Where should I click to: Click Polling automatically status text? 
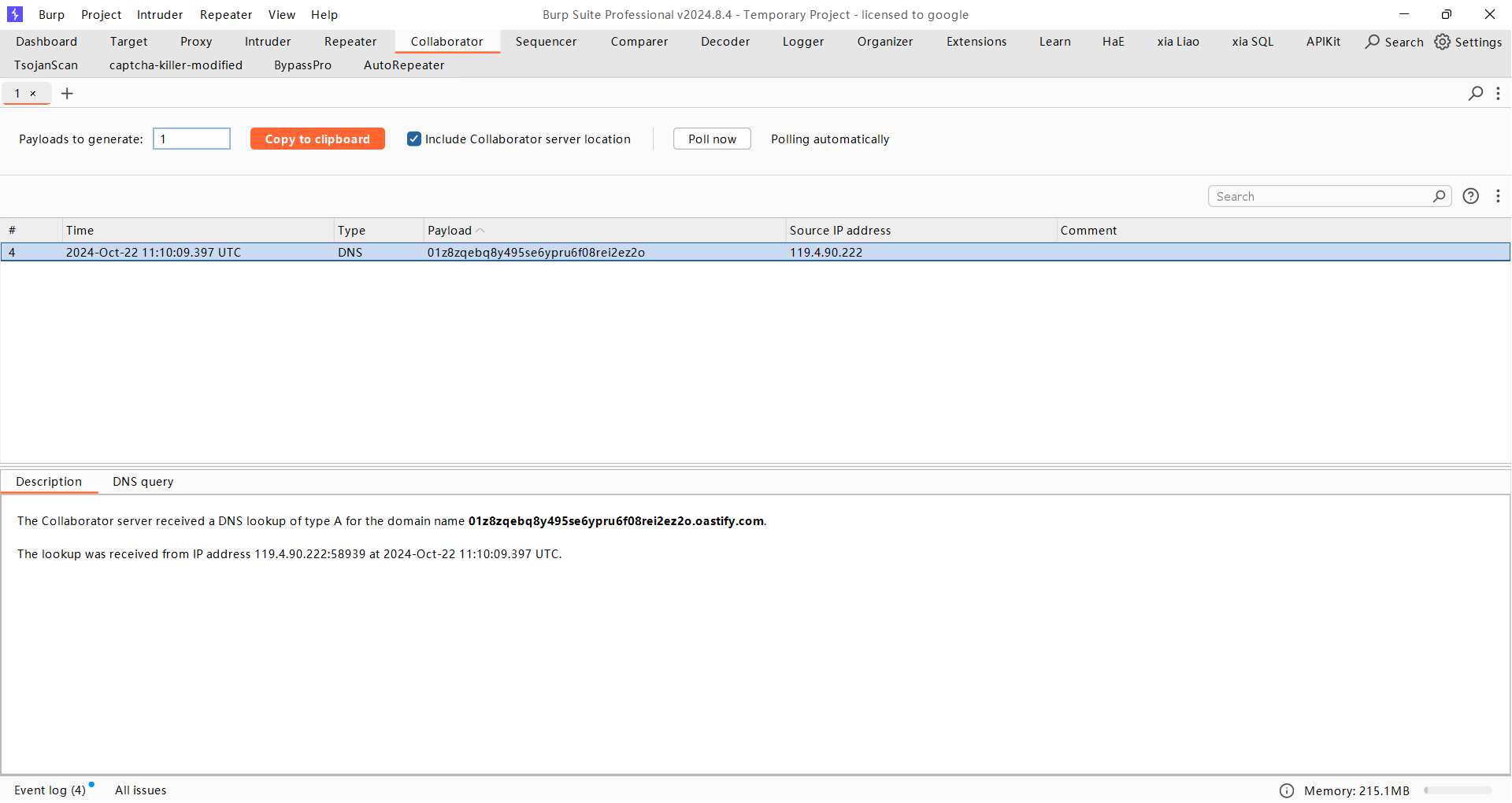point(830,139)
